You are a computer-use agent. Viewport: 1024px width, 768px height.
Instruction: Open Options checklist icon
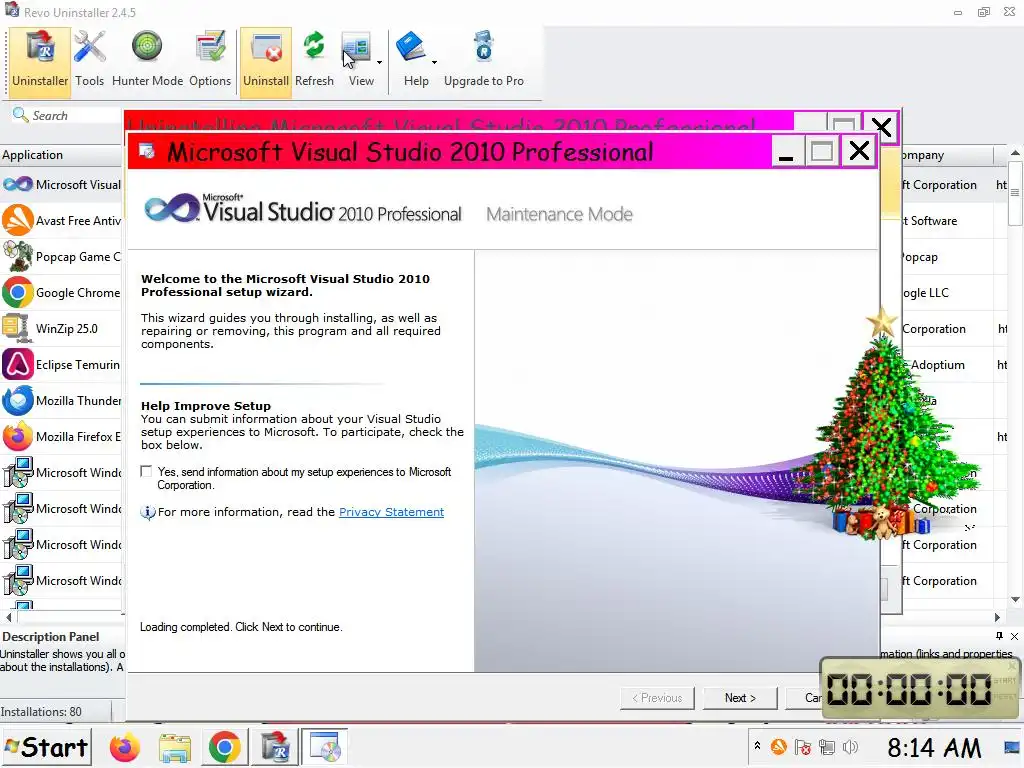coord(210,48)
